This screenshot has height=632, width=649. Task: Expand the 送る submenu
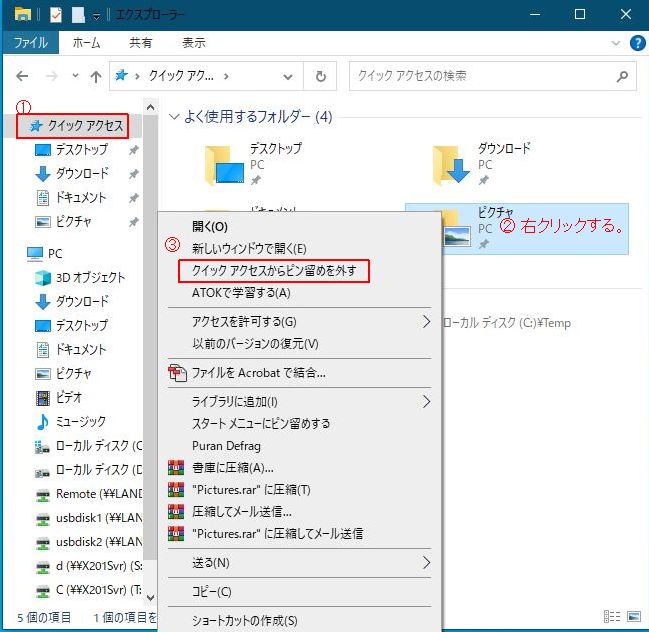426,563
